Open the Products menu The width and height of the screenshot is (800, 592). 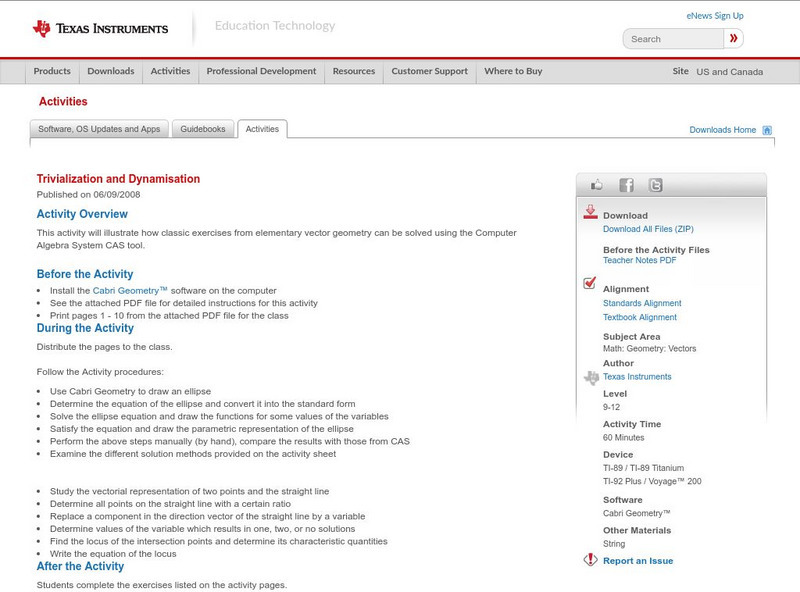point(52,71)
